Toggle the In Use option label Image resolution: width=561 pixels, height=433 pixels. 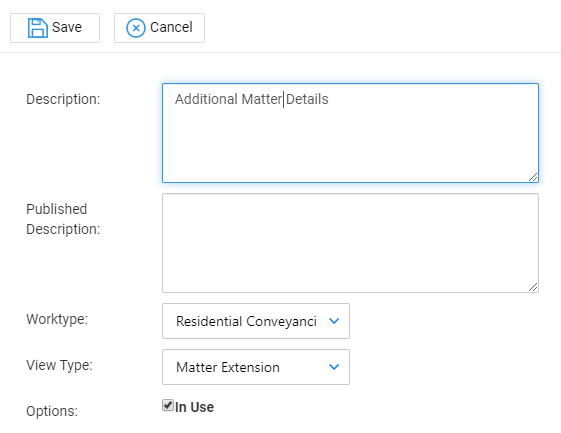coord(194,407)
